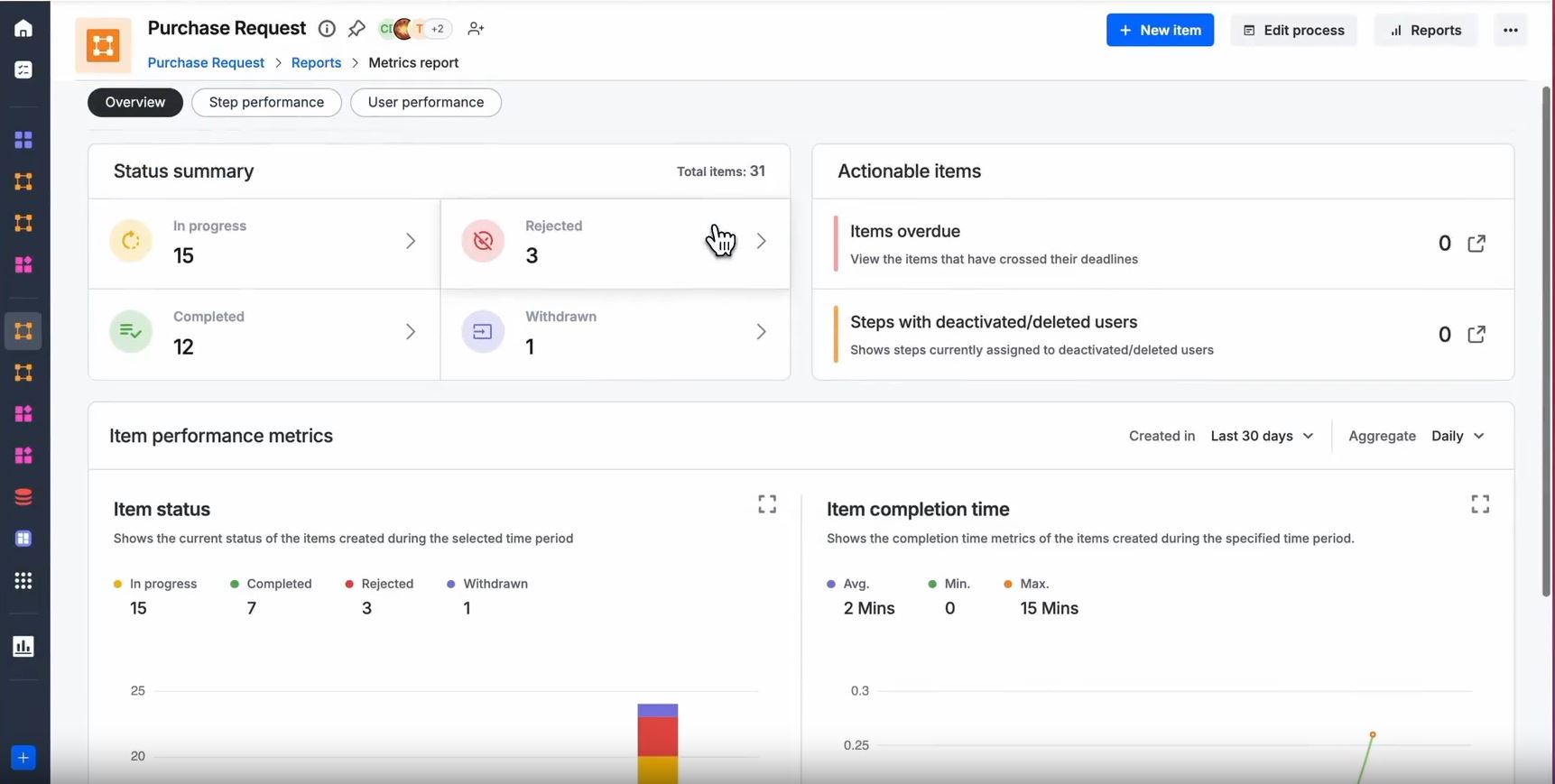Go to Reports breadcrumb link
1555x784 pixels.
(316, 62)
